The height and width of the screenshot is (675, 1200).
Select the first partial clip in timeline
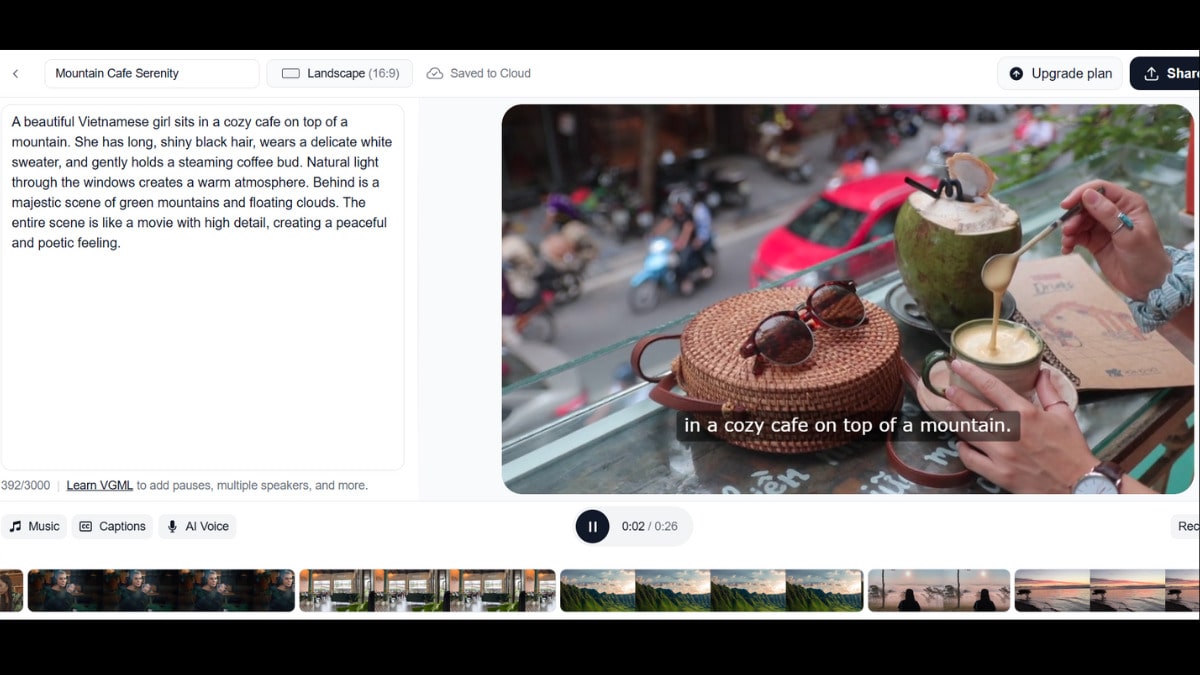point(11,590)
